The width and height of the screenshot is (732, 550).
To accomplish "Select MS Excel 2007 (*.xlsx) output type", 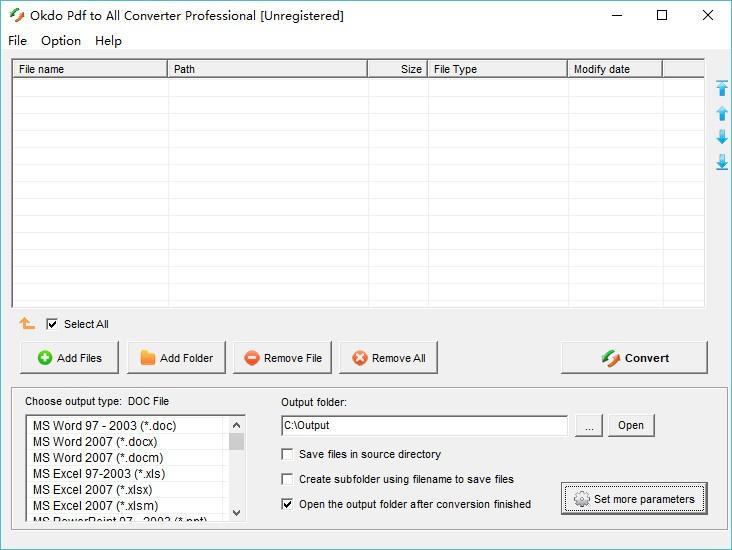I will (x=127, y=489).
